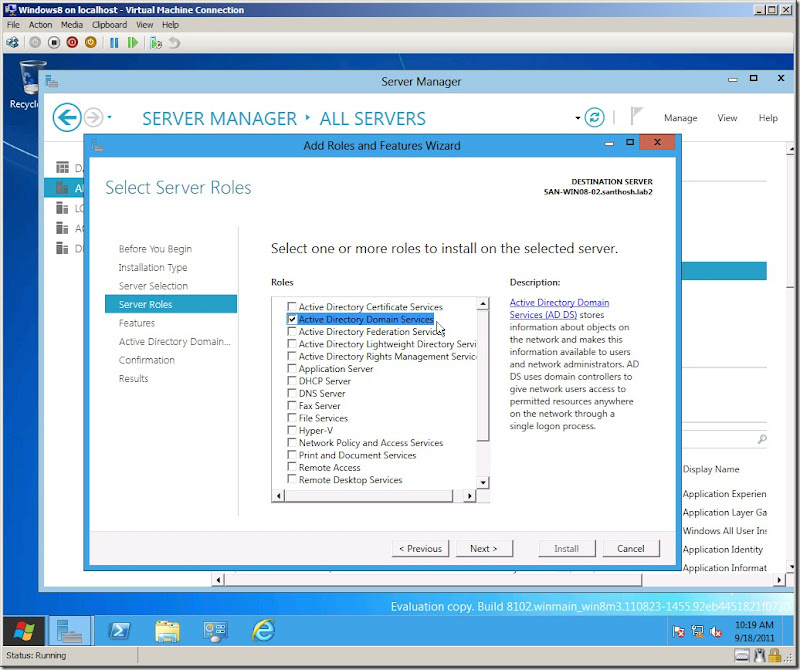Screen dimensions: 800x670
Task: Click the Previous button
Action: (420, 548)
